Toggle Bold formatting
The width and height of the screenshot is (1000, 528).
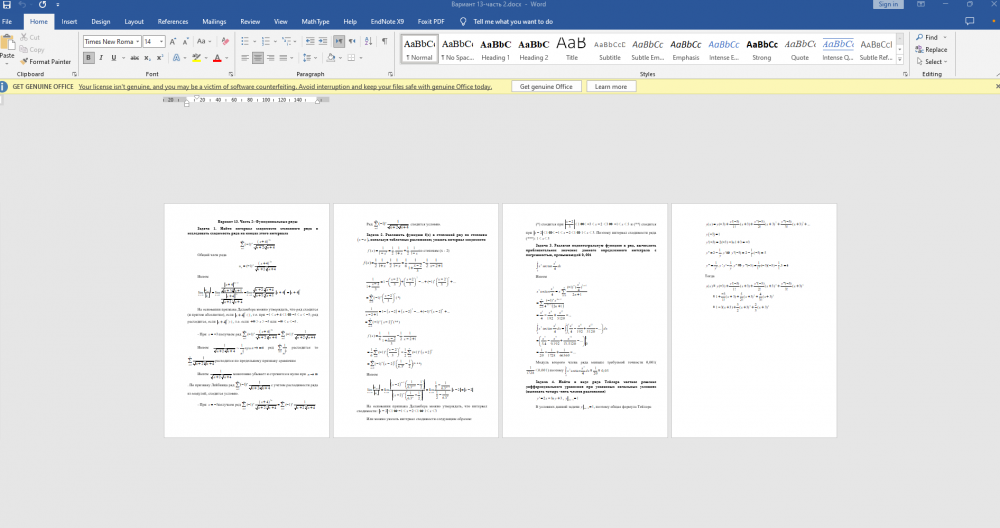click(x=88, y=58)
